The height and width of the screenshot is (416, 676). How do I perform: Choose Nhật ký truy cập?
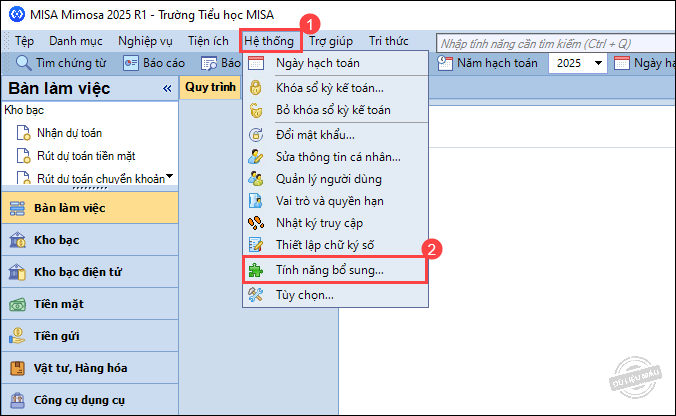(x=335, y=223)
